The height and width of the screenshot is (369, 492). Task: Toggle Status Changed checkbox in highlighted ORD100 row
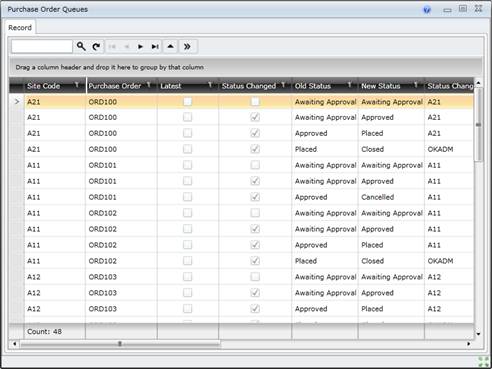tap(255, 101)
